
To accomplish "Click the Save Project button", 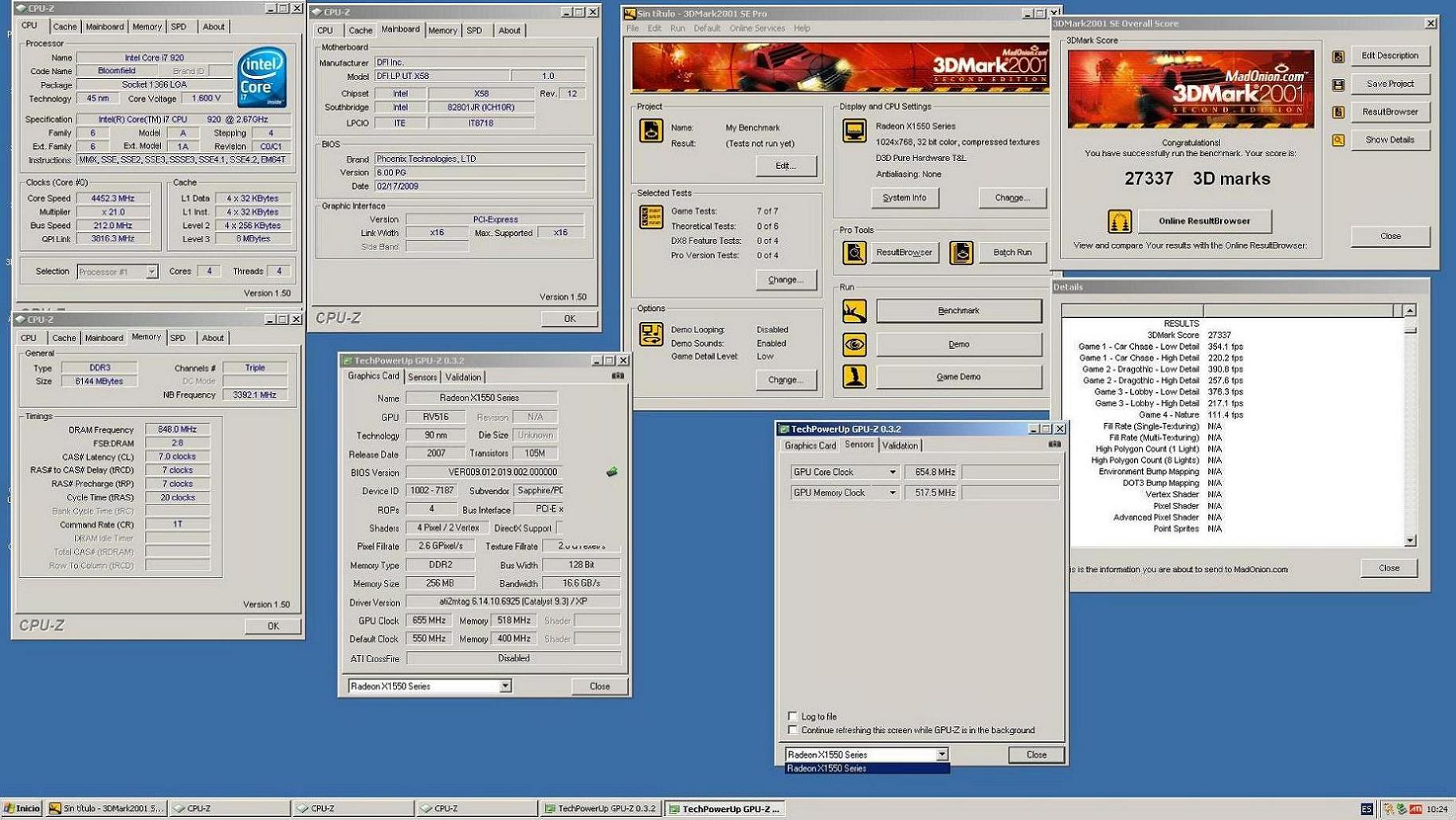I will point(1390,84).
